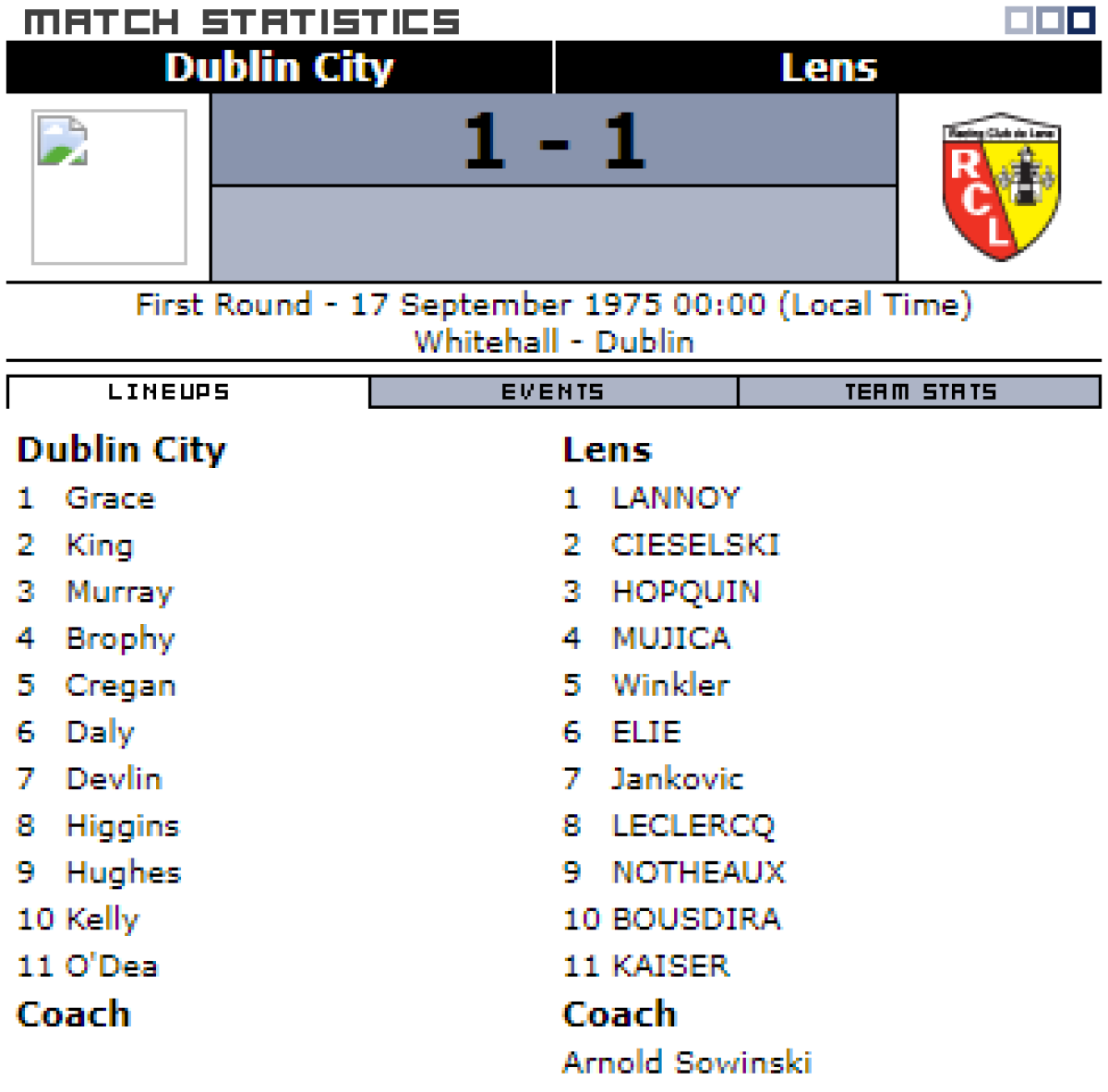1108x1092 pixels.
Task: Switch to the Events tab
Action: tap(553, 392)
